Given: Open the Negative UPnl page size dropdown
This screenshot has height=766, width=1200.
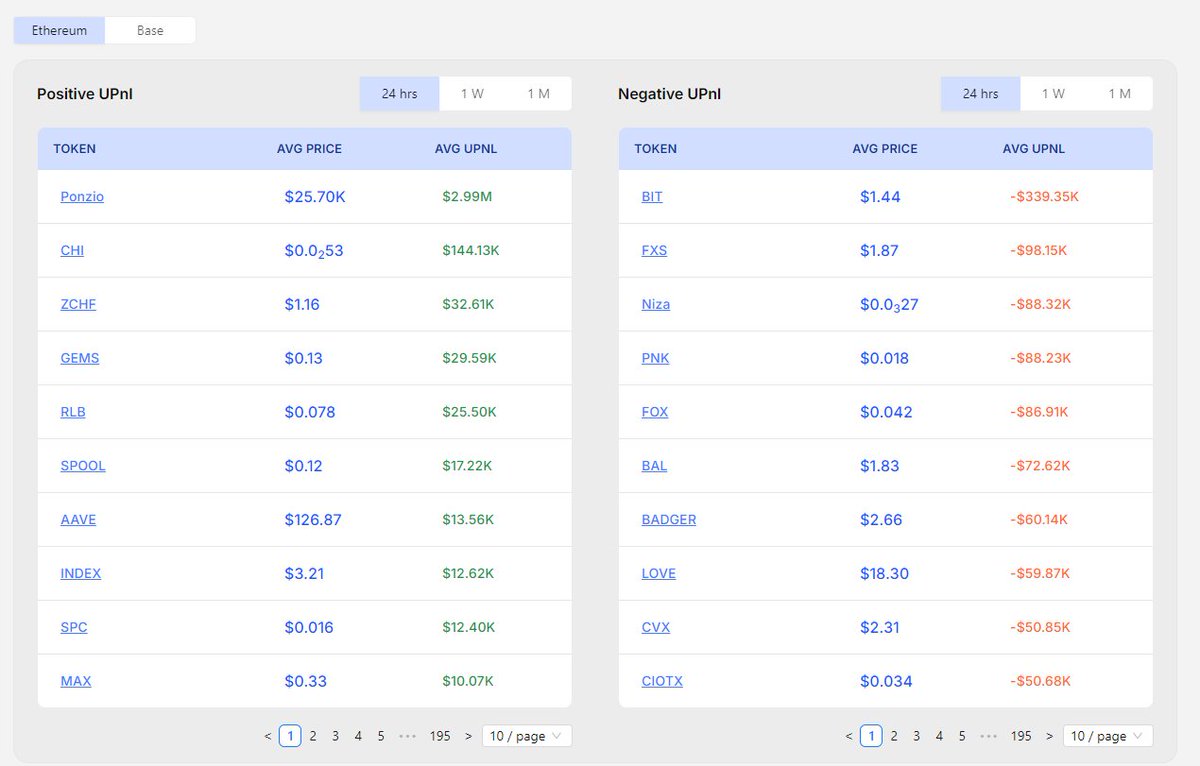Looking at the screenshot, I should pos(1108,736).
